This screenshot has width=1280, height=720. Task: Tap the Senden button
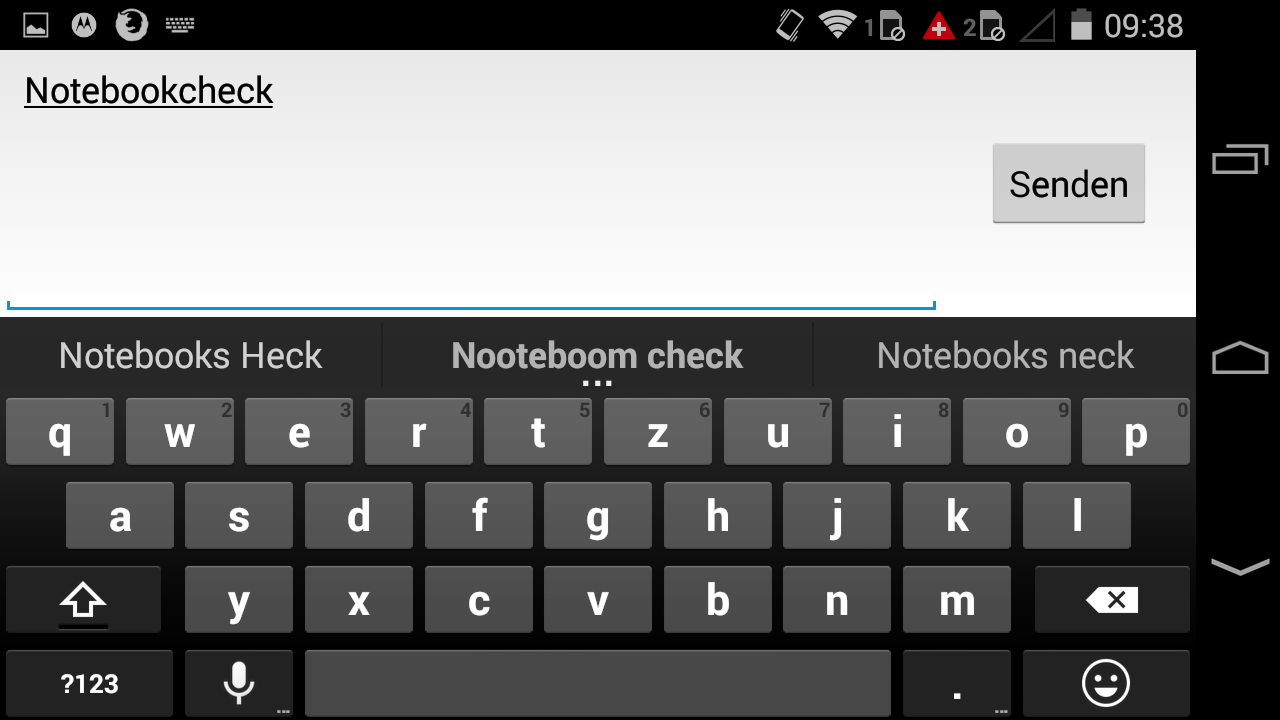(1068, 183)
